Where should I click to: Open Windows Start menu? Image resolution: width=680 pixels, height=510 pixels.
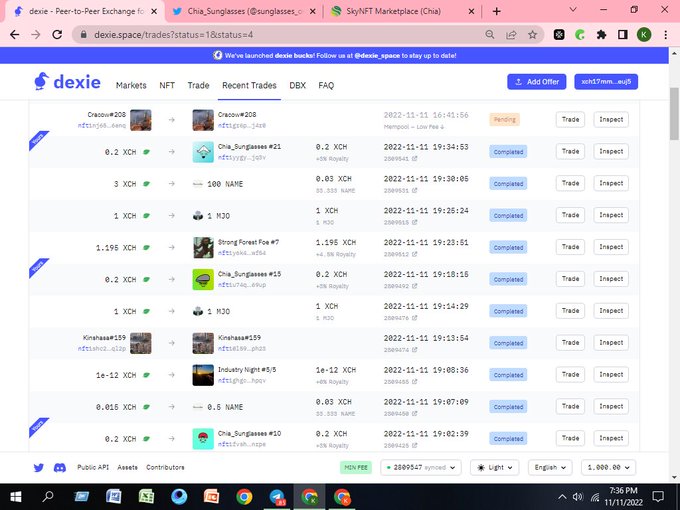(16, 497)
